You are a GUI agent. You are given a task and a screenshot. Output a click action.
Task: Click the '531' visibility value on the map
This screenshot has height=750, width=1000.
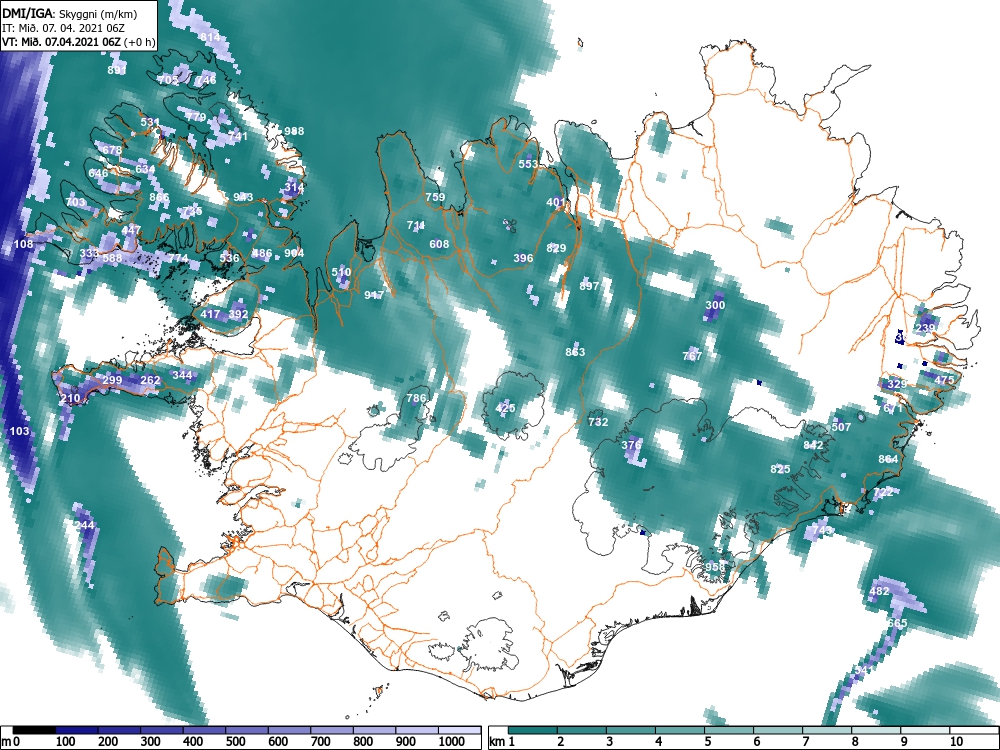[150, 122]
